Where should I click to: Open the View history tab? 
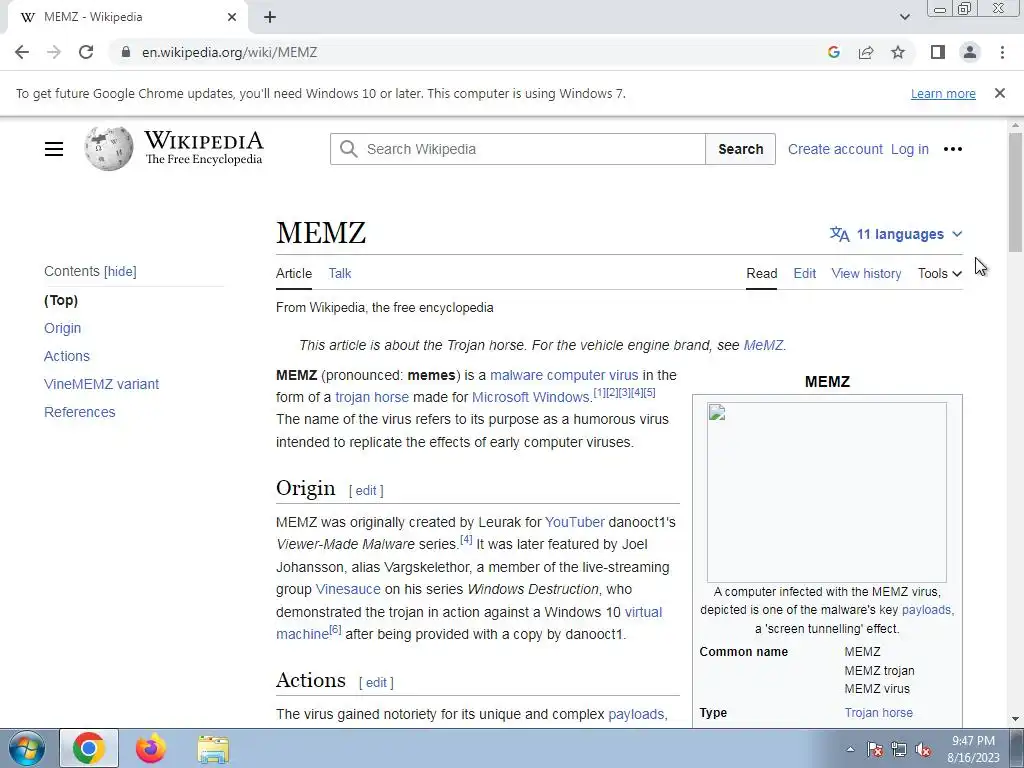click(x=866, y=274)
